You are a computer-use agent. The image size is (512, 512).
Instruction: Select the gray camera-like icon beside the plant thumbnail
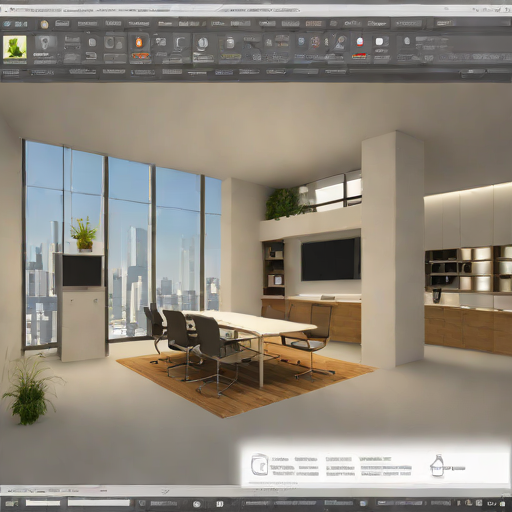click(46, 43)
